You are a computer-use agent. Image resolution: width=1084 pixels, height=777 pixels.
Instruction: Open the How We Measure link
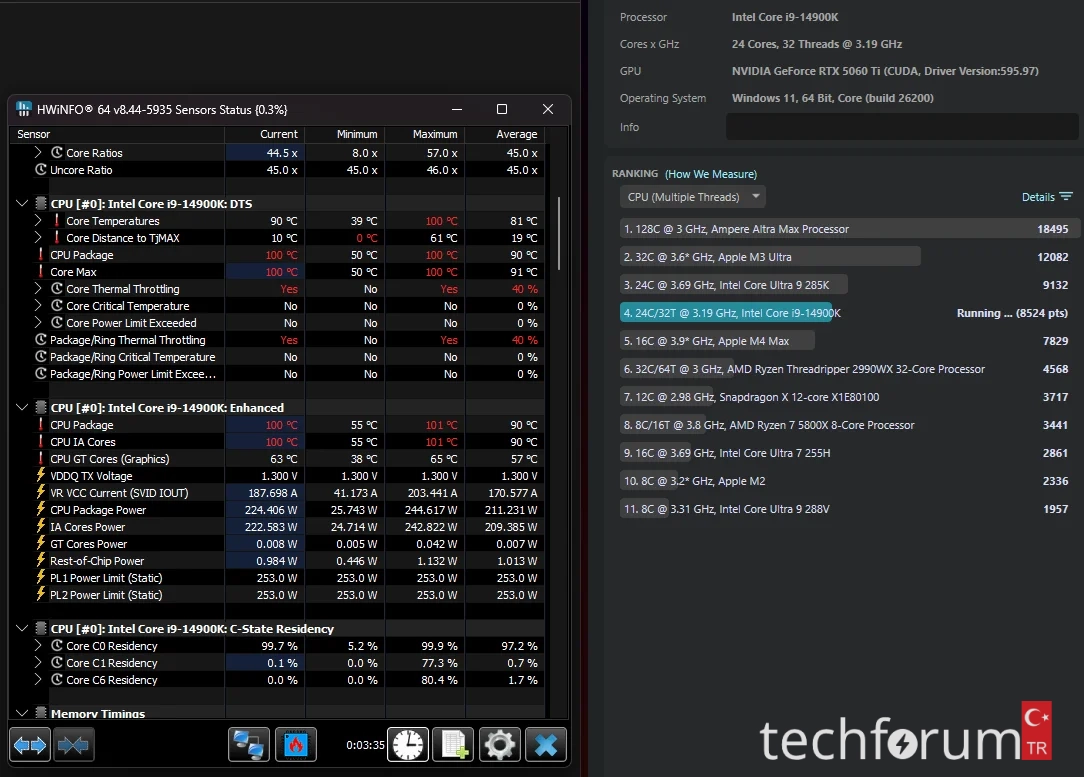click(x=711, y=174)
